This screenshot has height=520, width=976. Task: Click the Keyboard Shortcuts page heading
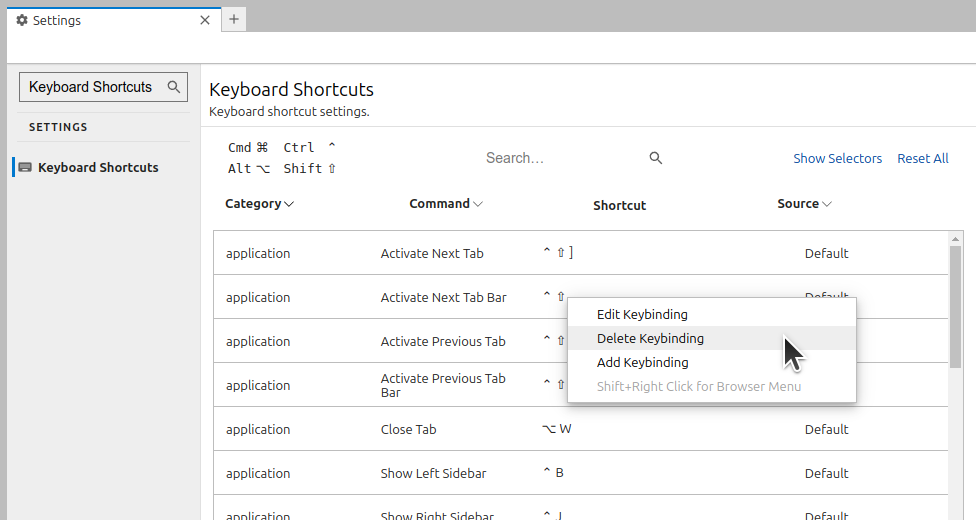tap(291, 90)
